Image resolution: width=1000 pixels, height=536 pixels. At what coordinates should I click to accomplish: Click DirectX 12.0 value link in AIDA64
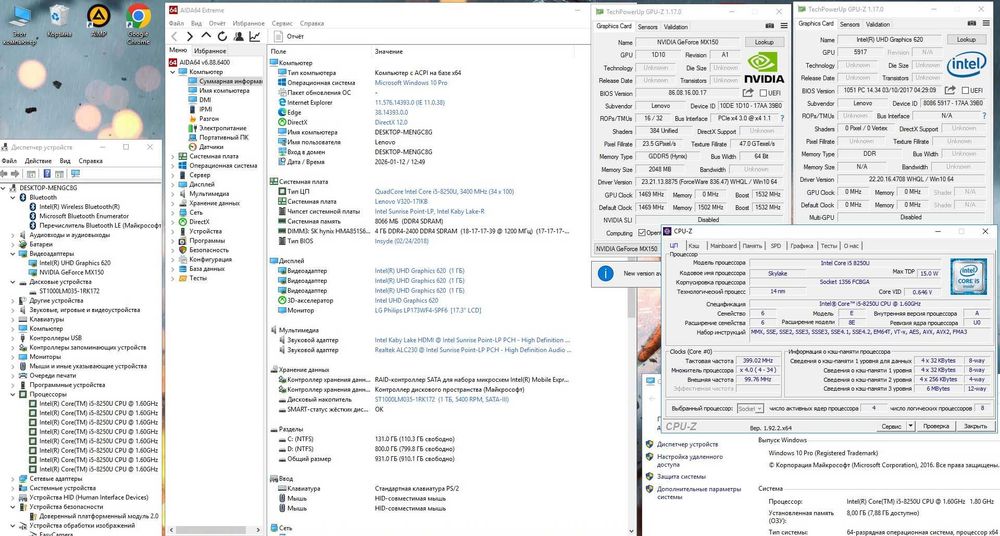[390, 122]
